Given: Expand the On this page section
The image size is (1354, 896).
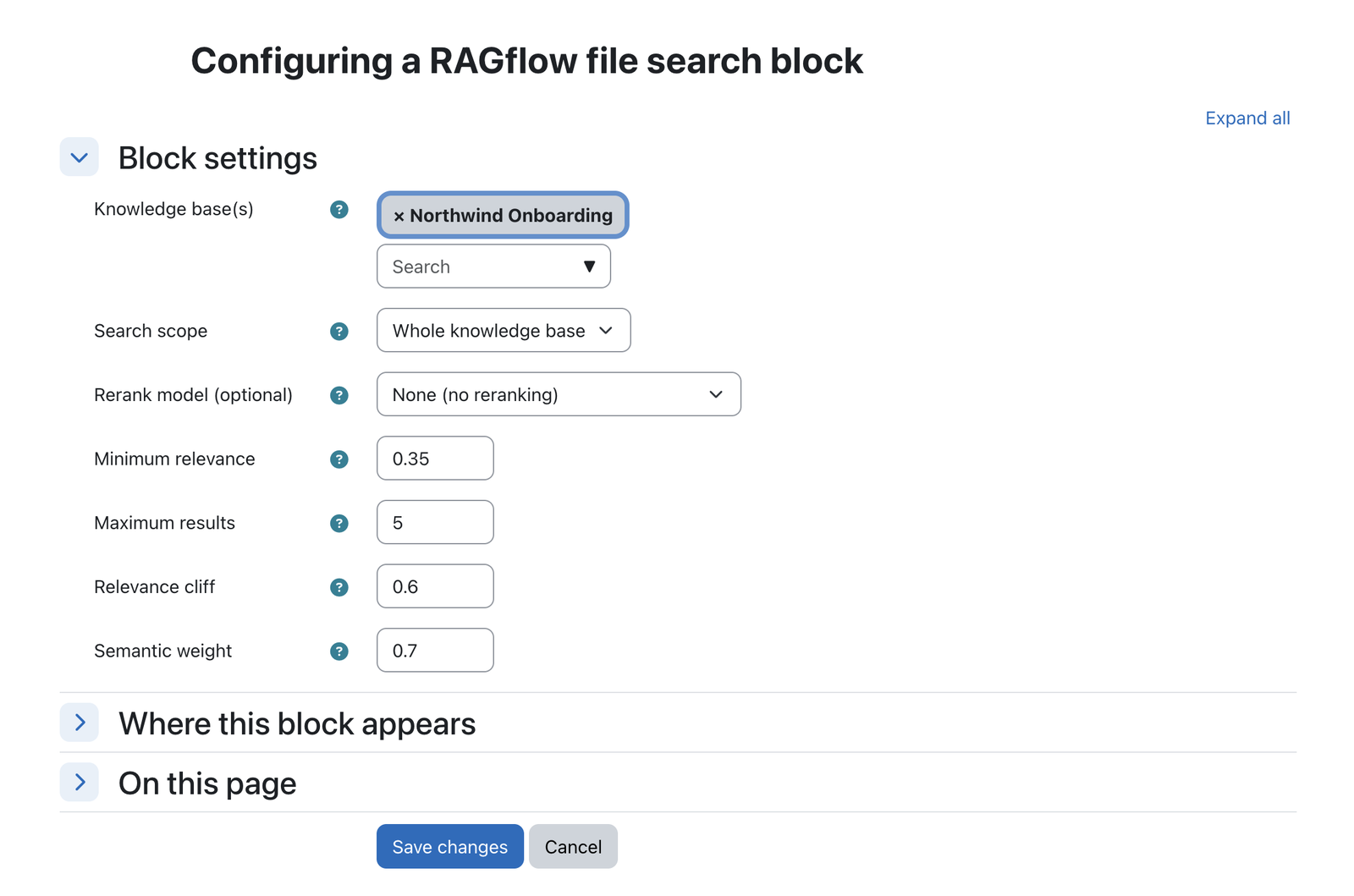Looking at the screenshot, I should tap(80, 782).
